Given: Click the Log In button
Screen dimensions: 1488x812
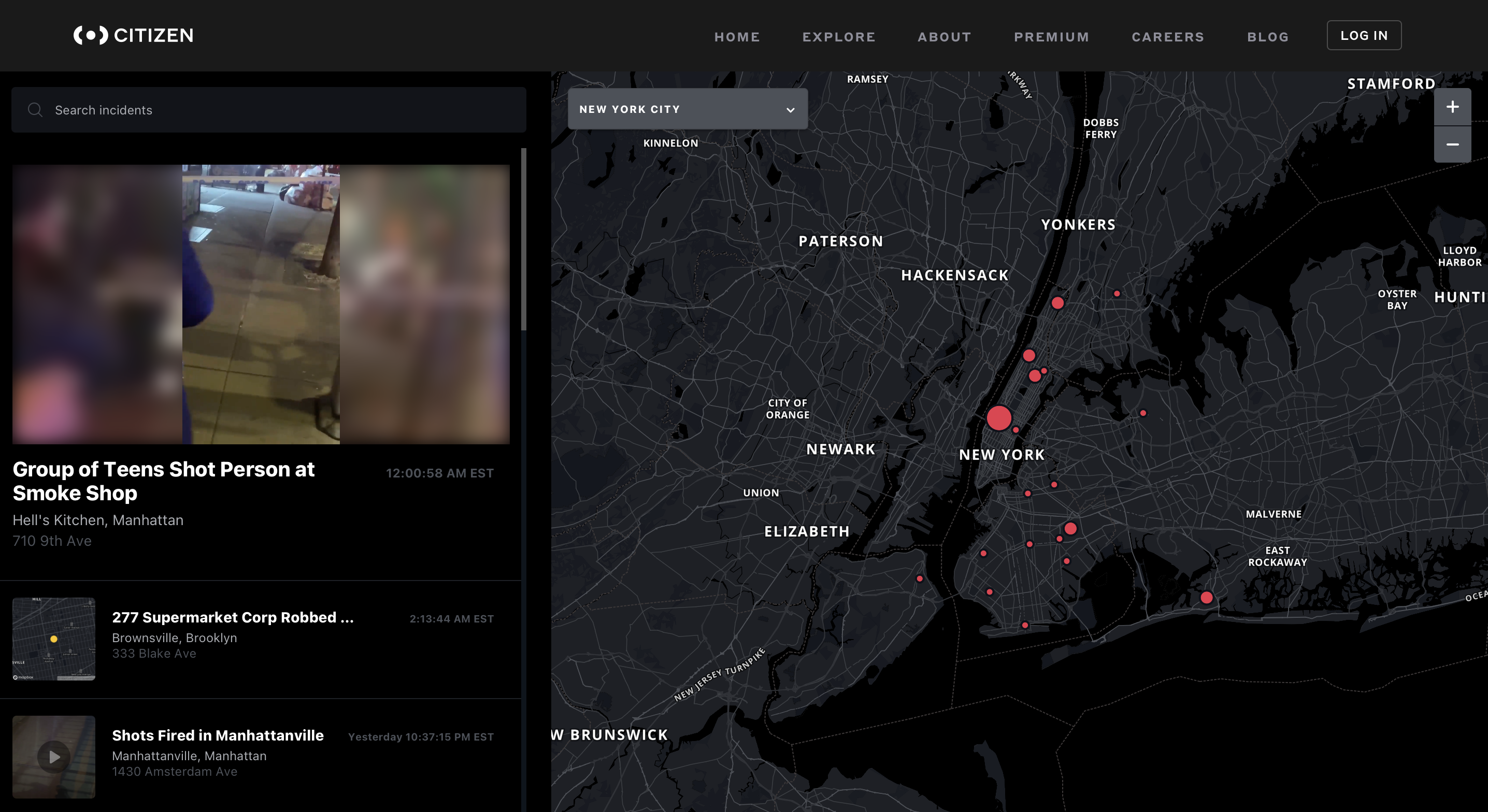Looking at the screenshot, I should click(1364, 35).
